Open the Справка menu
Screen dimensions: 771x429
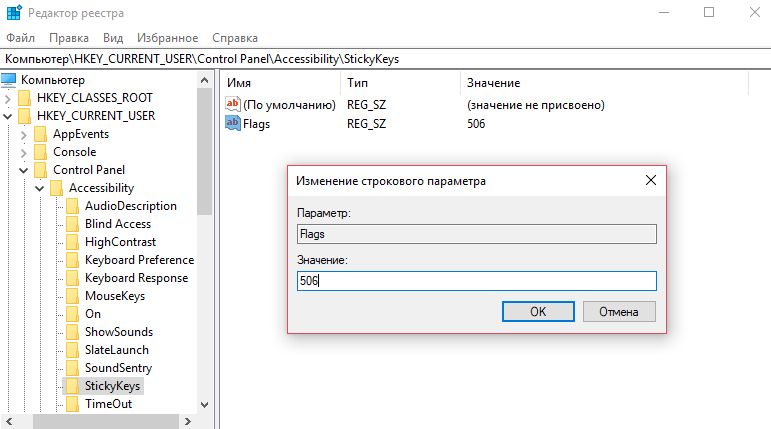[x=235, y=38]
